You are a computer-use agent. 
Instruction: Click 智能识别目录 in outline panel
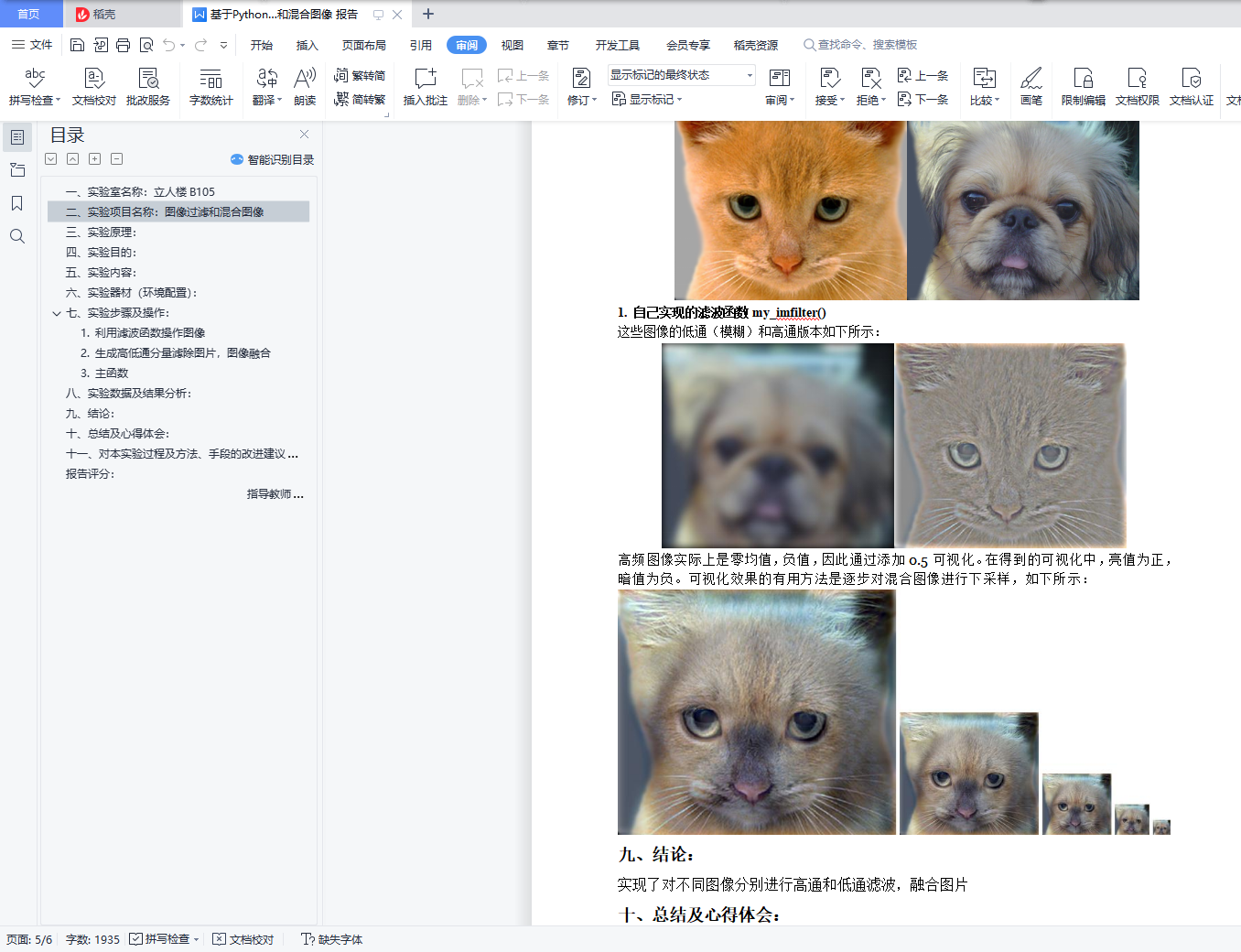(x=272, y=159)
